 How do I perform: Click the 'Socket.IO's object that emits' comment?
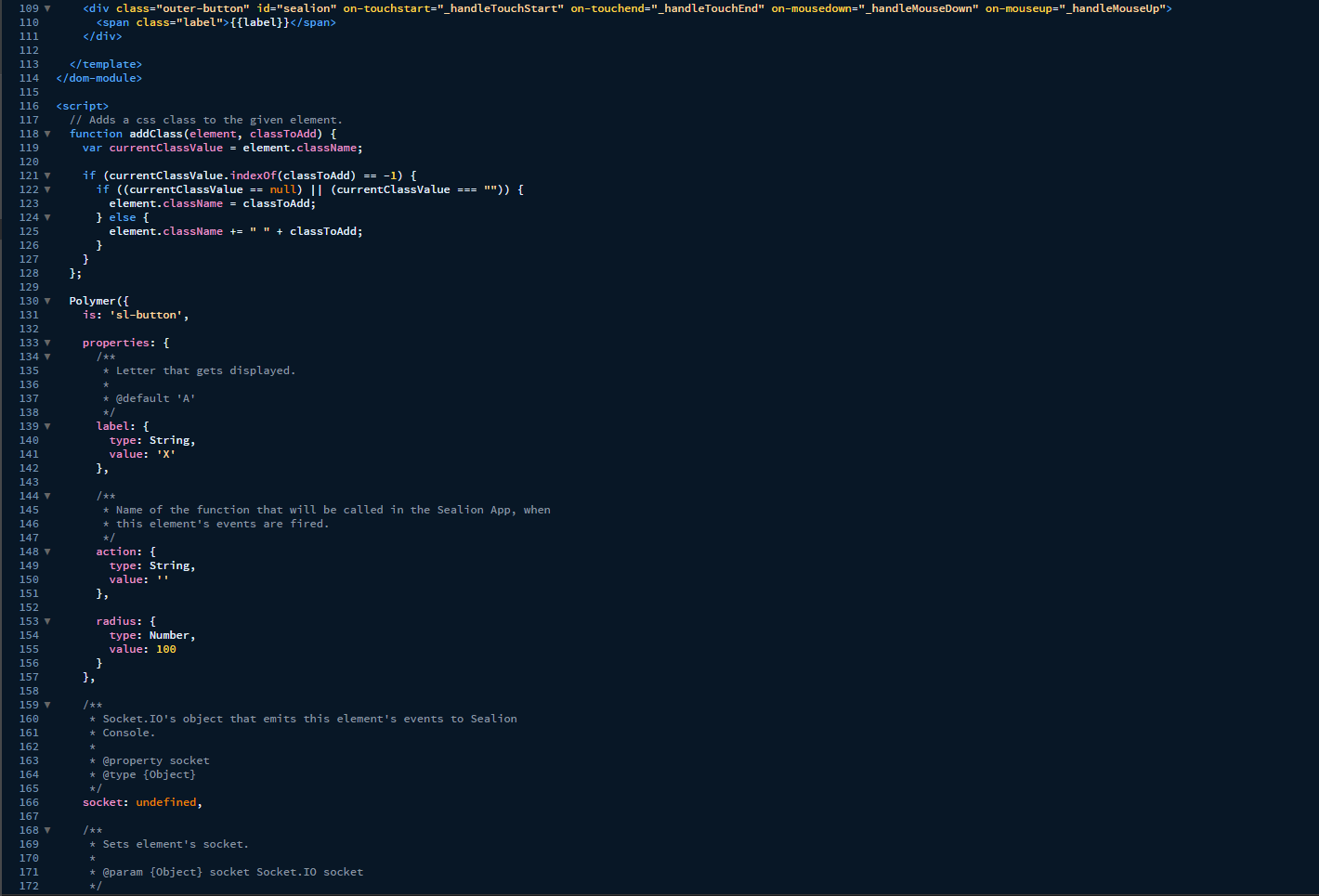click(x=304, y=719)
